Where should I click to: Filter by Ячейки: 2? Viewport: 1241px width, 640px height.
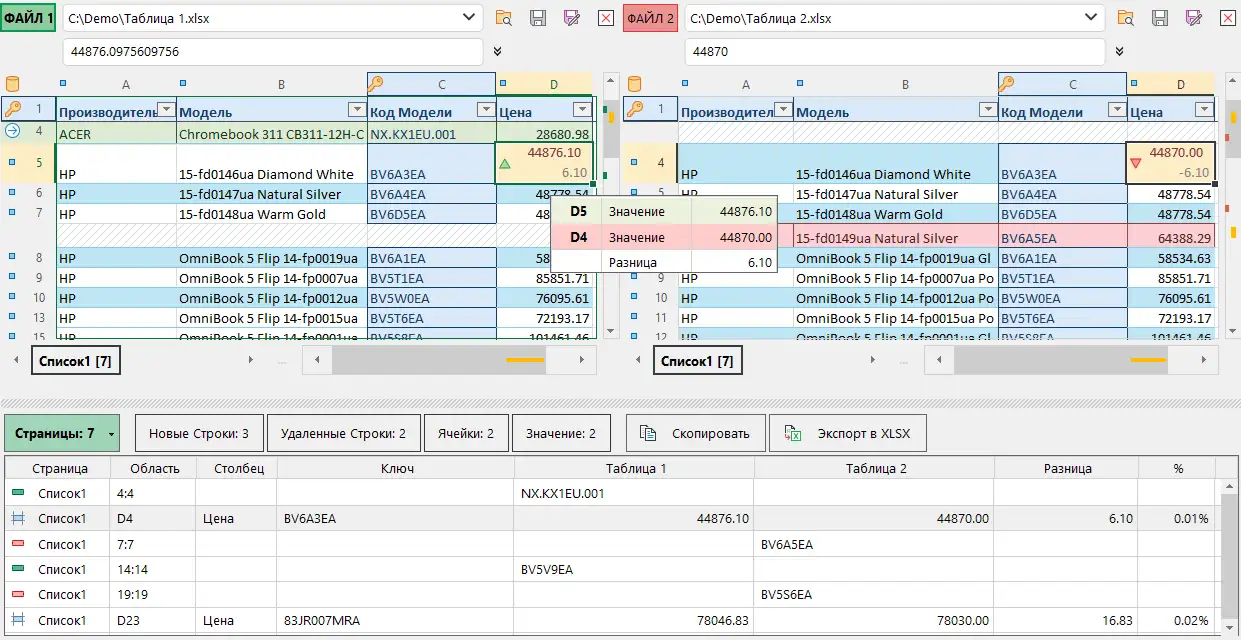click(x=466, y=433)
